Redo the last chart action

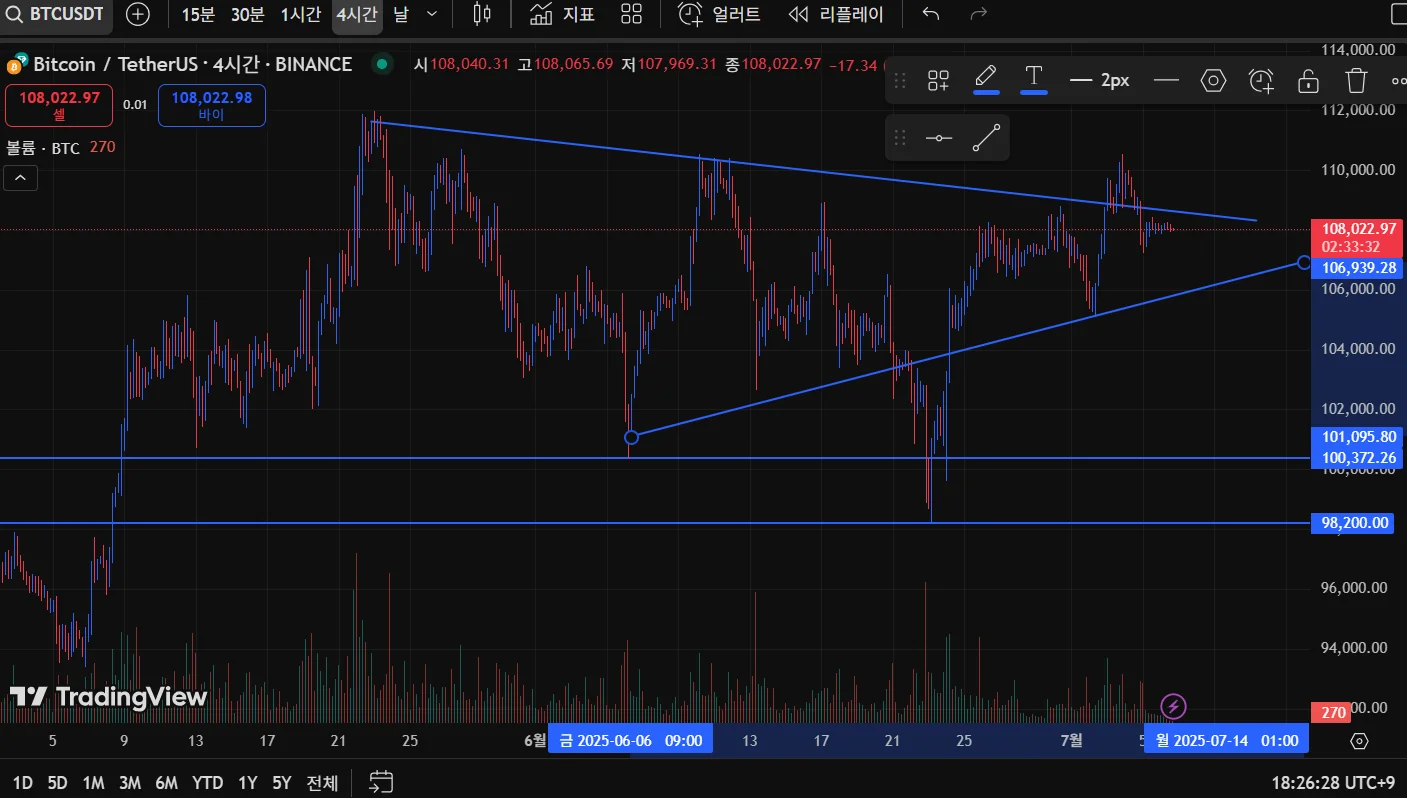click(x=979, y=14)
